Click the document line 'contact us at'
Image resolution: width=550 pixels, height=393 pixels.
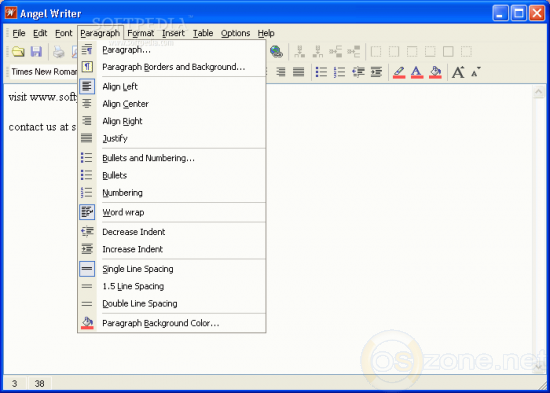[x=42, y=127]
